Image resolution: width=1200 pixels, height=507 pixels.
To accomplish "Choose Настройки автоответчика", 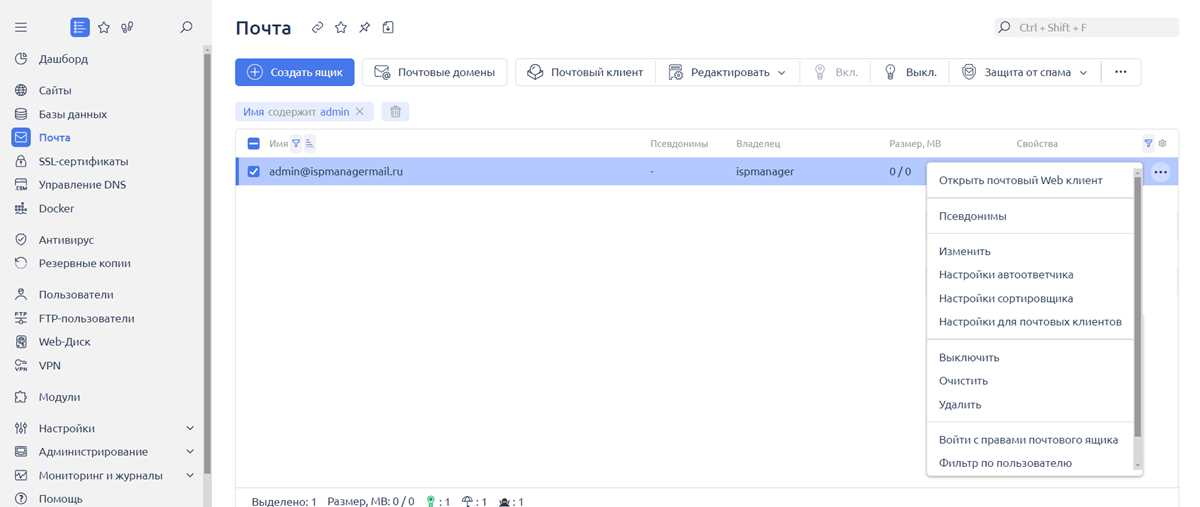I will pyautogui.click(x=1006, y=275).
